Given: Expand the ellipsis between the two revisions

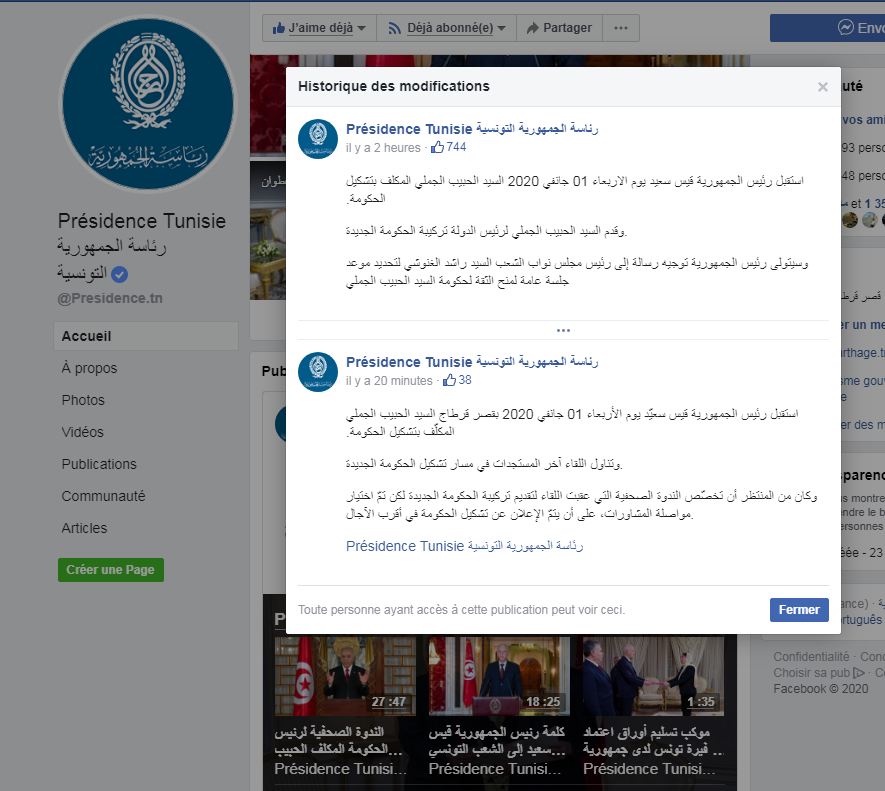Looking at the screenshot, I should 563,330.
